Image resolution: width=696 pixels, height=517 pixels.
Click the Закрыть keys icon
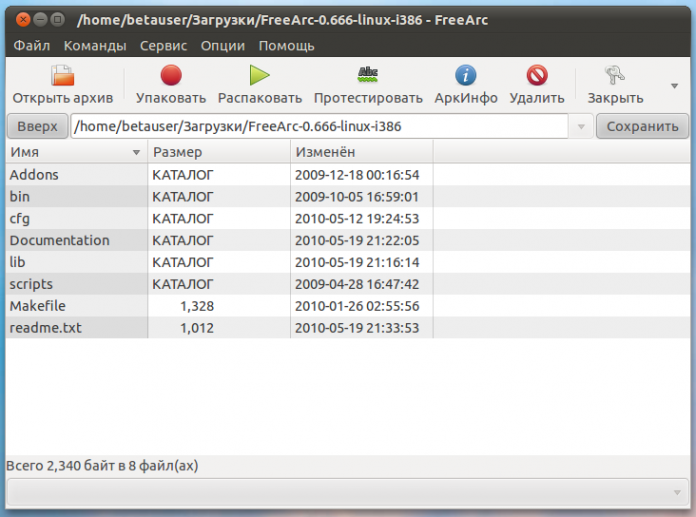click(615, 75)
